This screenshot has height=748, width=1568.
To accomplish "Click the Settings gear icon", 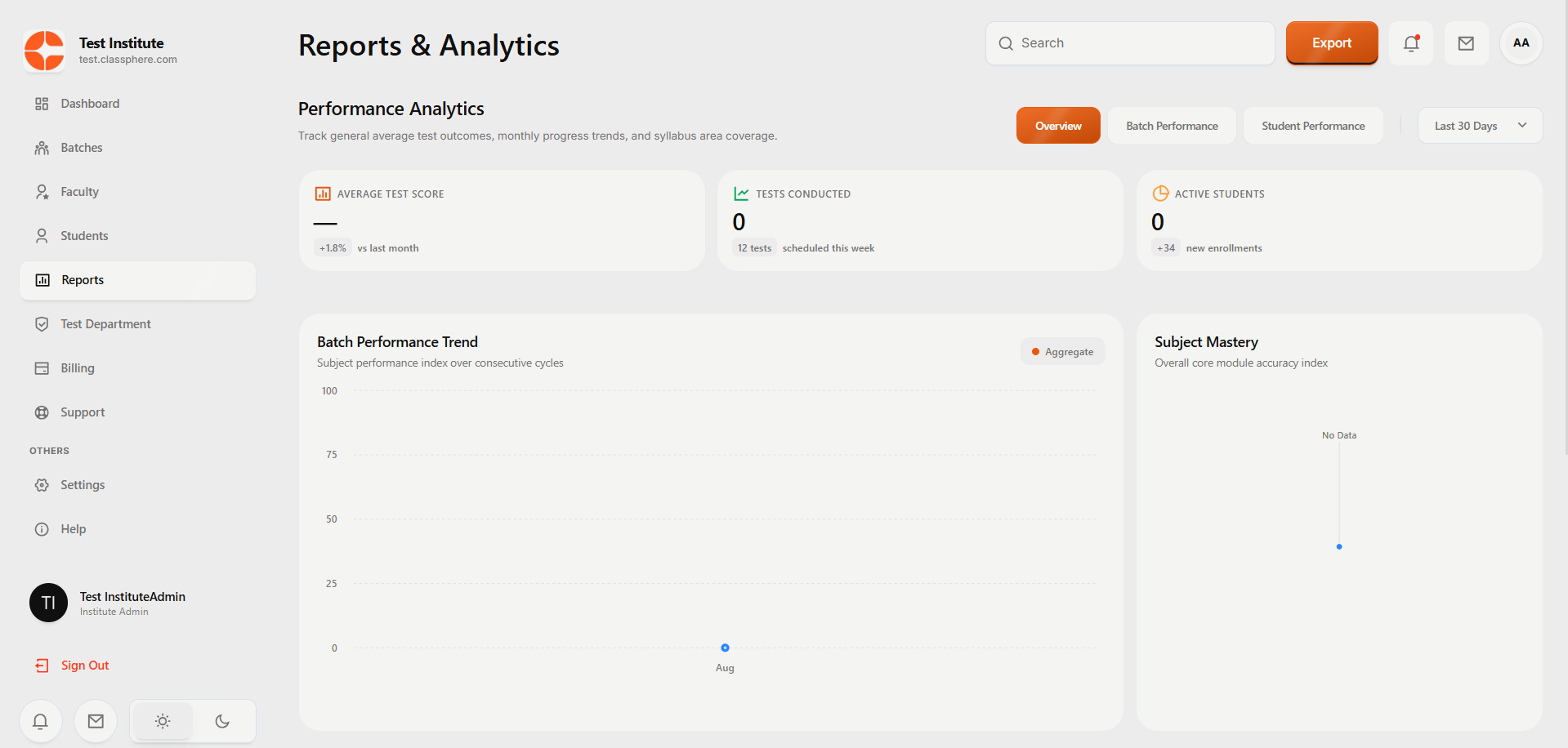I will coord(42,485).
